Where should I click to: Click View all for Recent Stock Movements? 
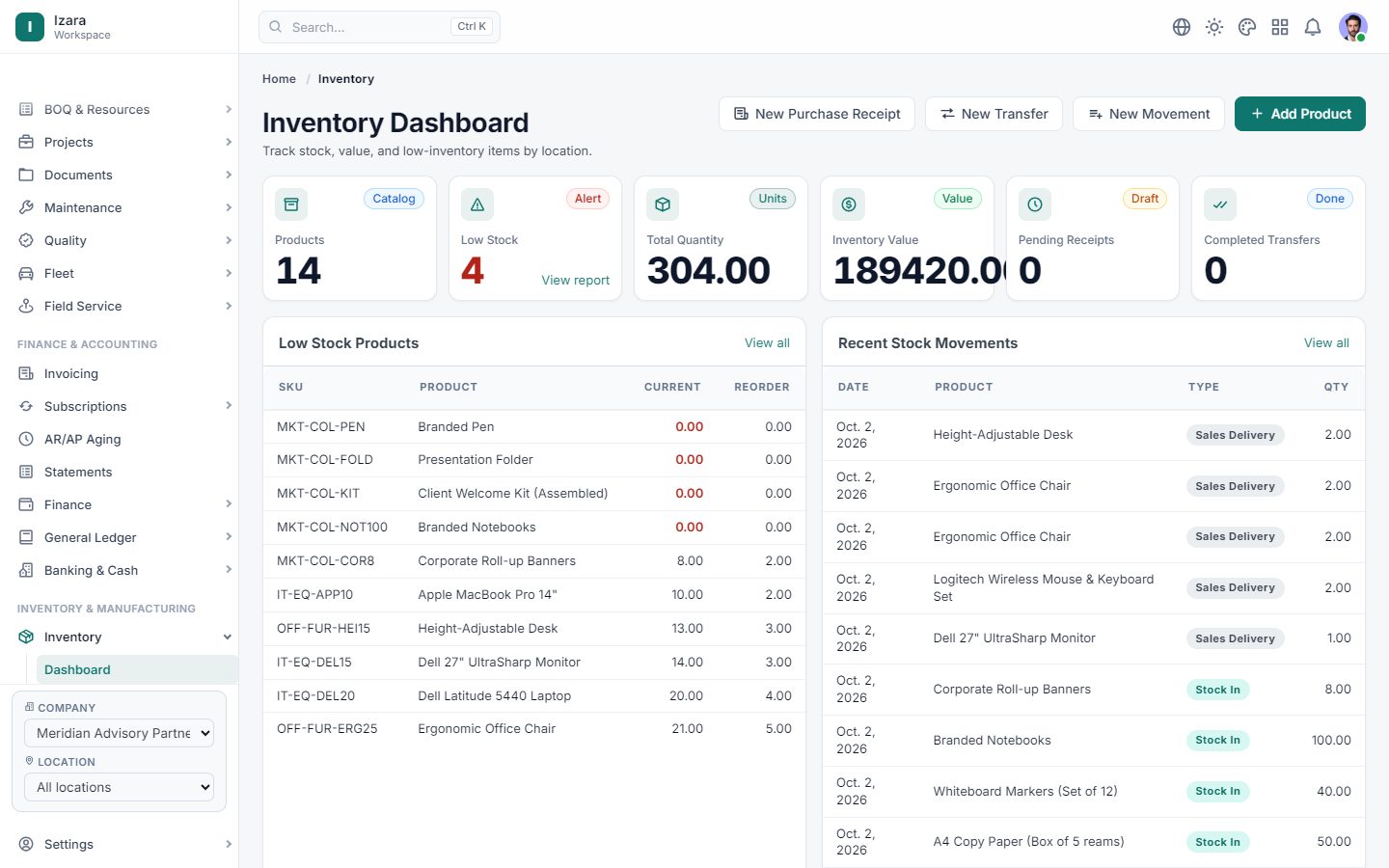pos(1326,342)
